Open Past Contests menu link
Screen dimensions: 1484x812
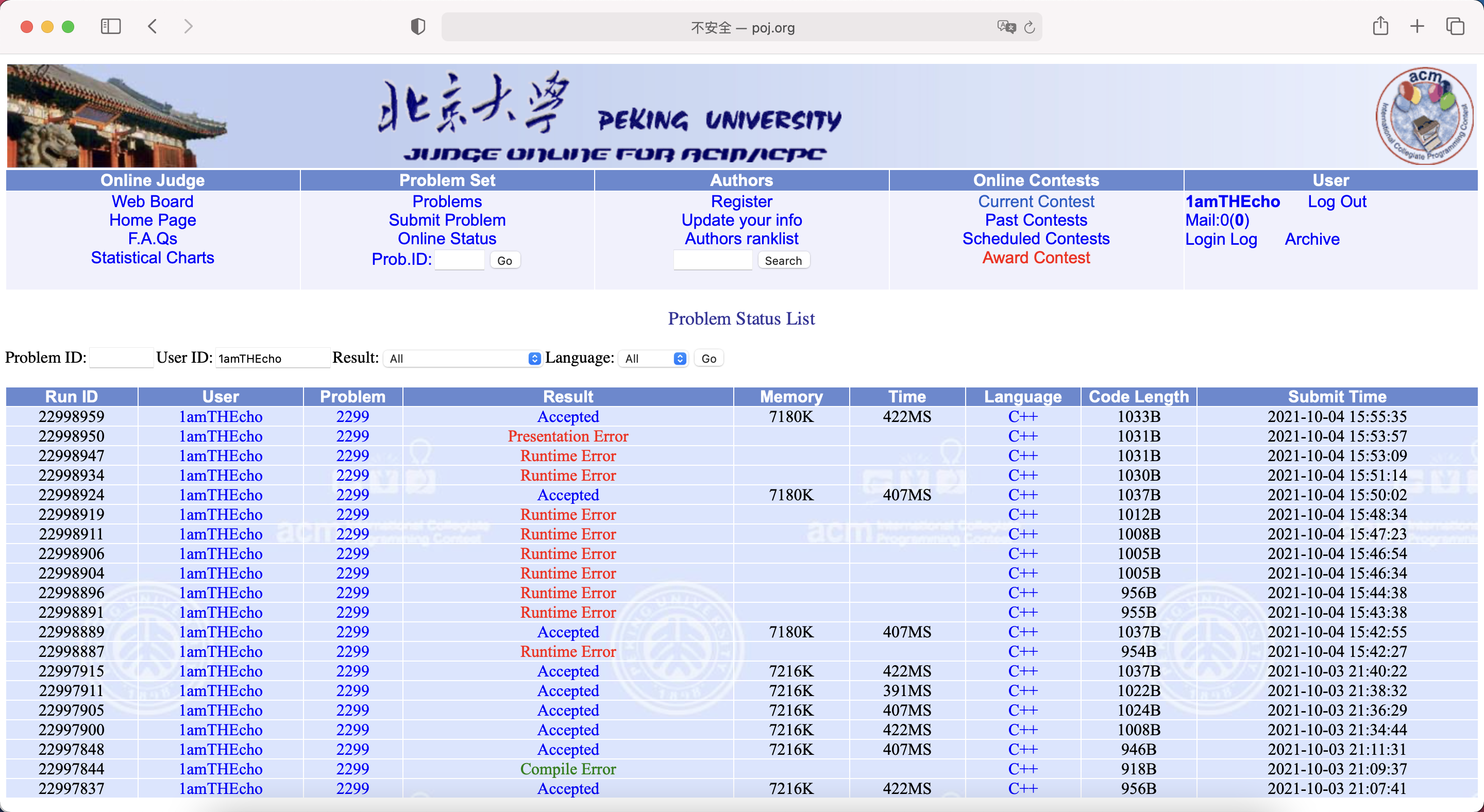click(1035, 220)
